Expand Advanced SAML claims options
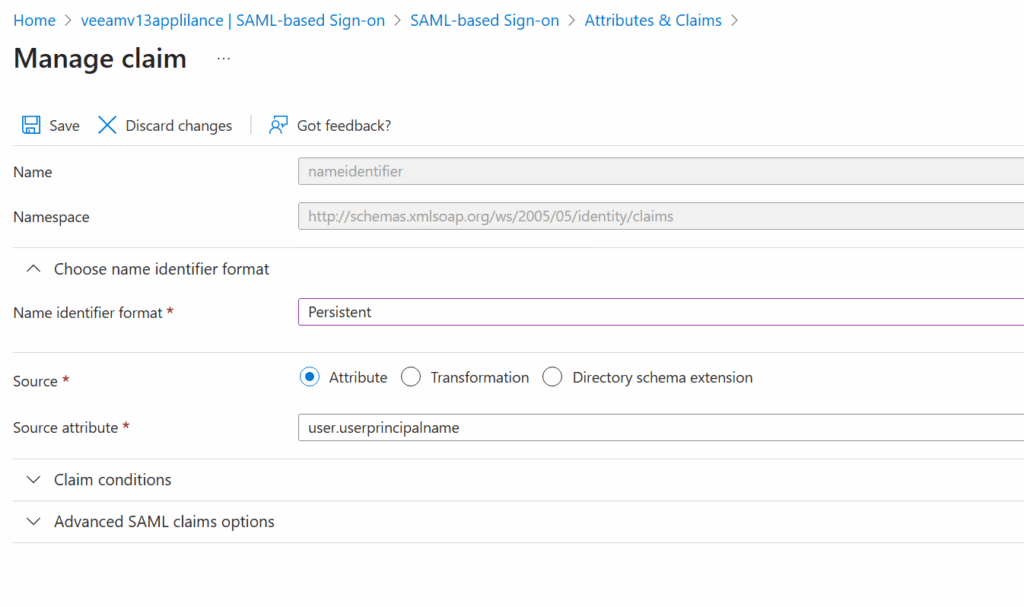Image resolution: width=1024 pixels, height=607 pixels. 34,522
